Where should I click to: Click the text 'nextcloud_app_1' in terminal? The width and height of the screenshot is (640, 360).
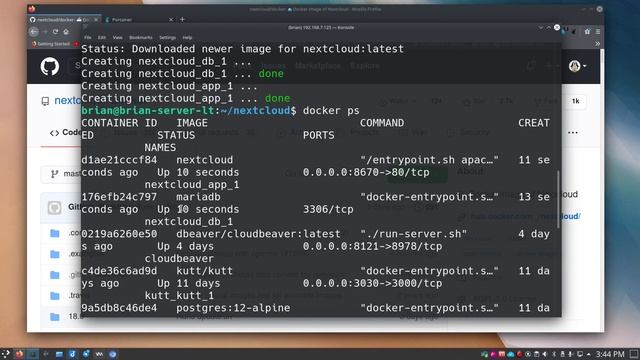click(x=192, y=184)
